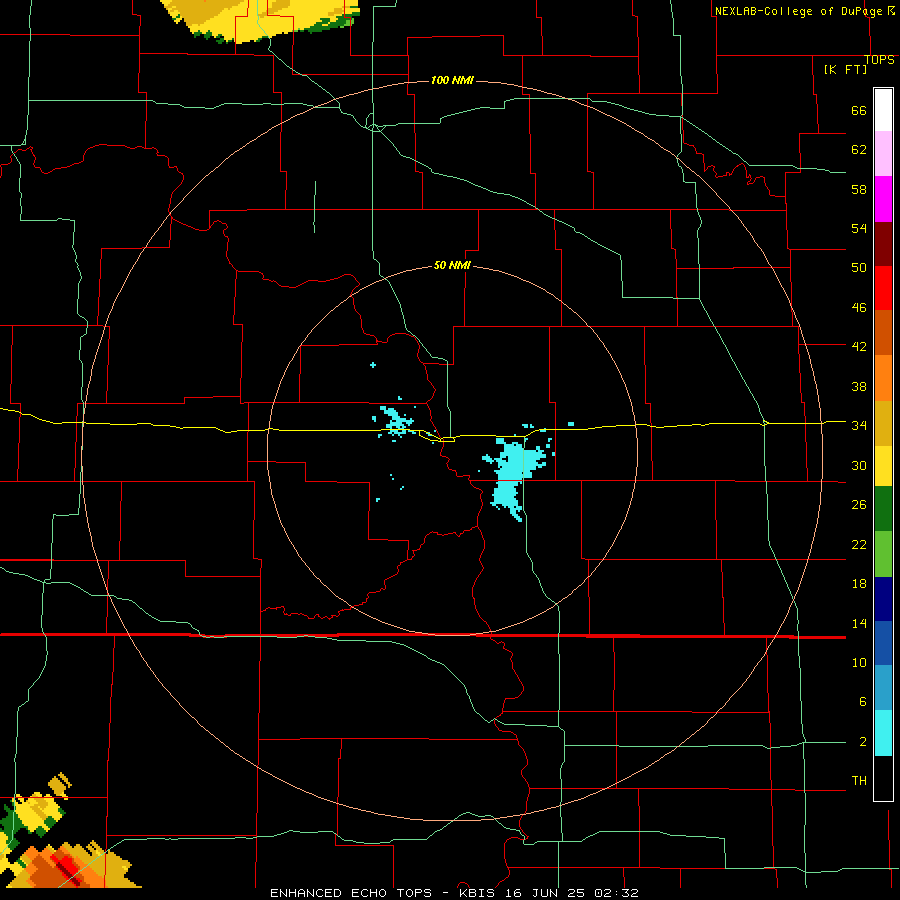This screenshot has height=900, width=900.
Task: Click the legend value "14"
Action: 859,623
